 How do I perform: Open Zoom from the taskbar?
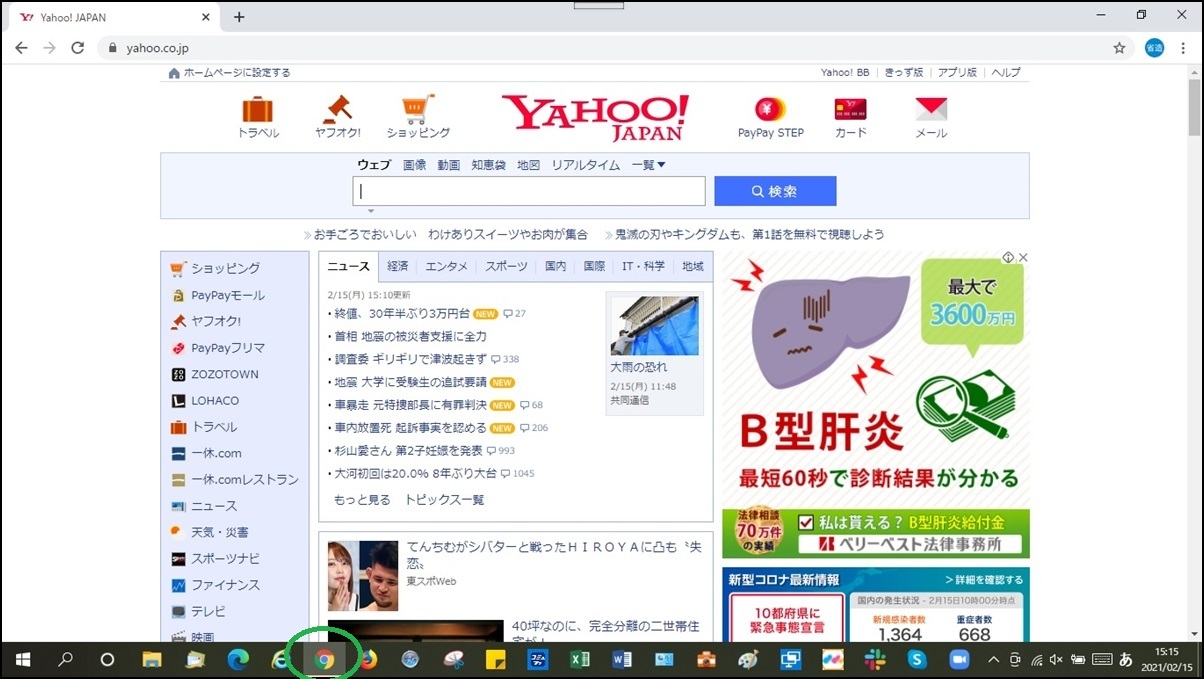(x=960, y=660)
